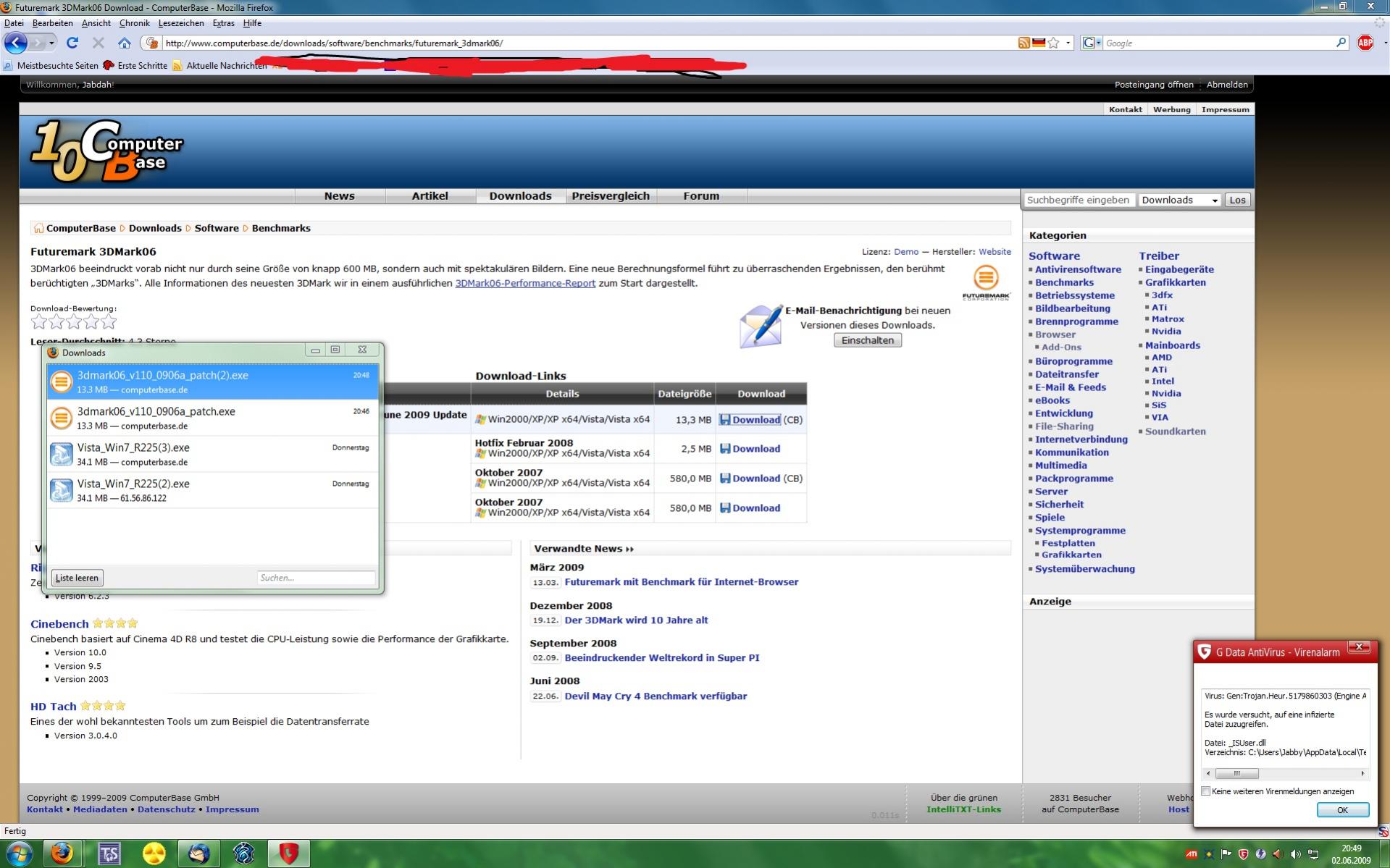Open the Adblock Plus ABP icon
The width and height of the screenshot is (1390, 868).
tap(1365, 43)
